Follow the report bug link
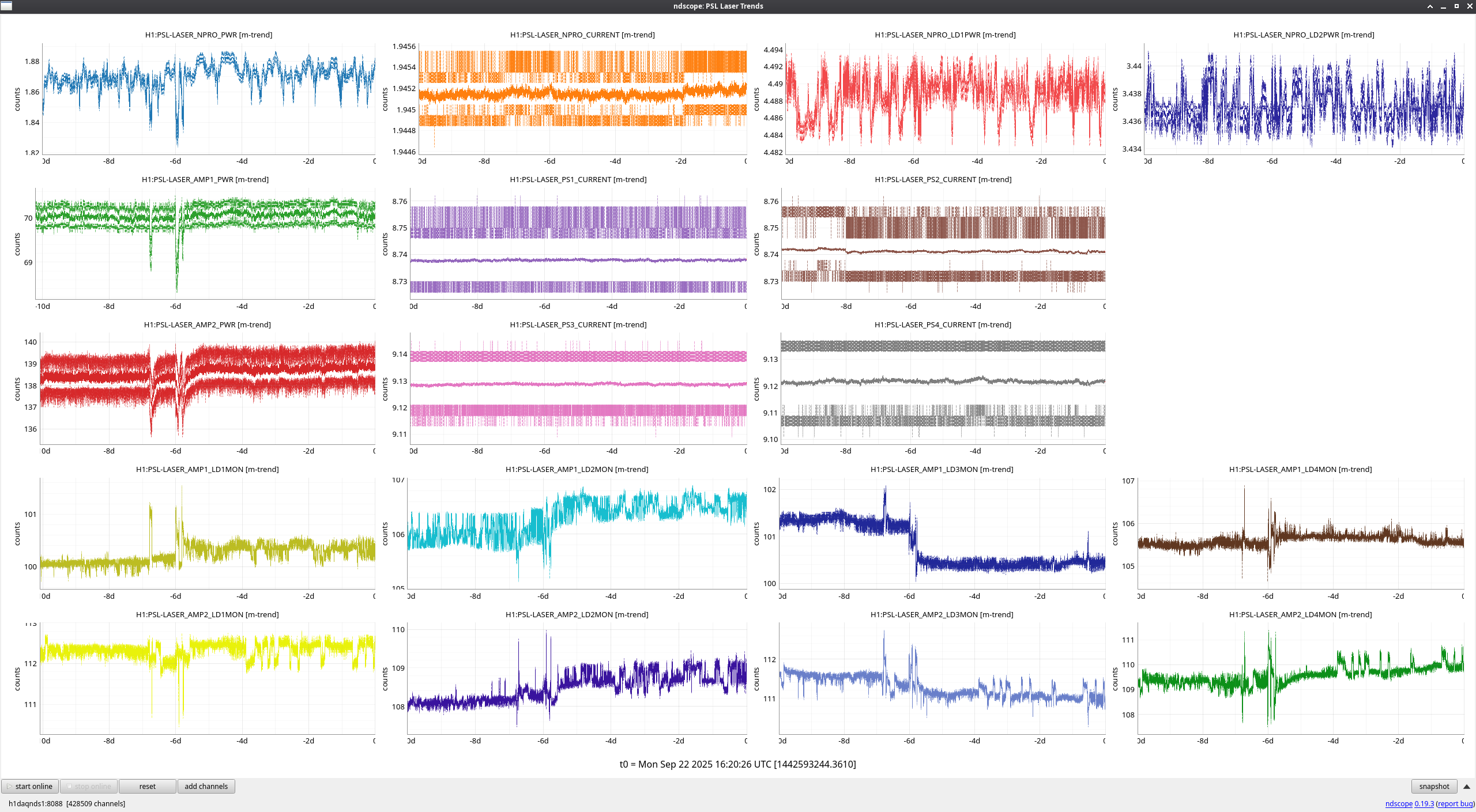This screenshot has width=1476, height=812. point(1455,803)
